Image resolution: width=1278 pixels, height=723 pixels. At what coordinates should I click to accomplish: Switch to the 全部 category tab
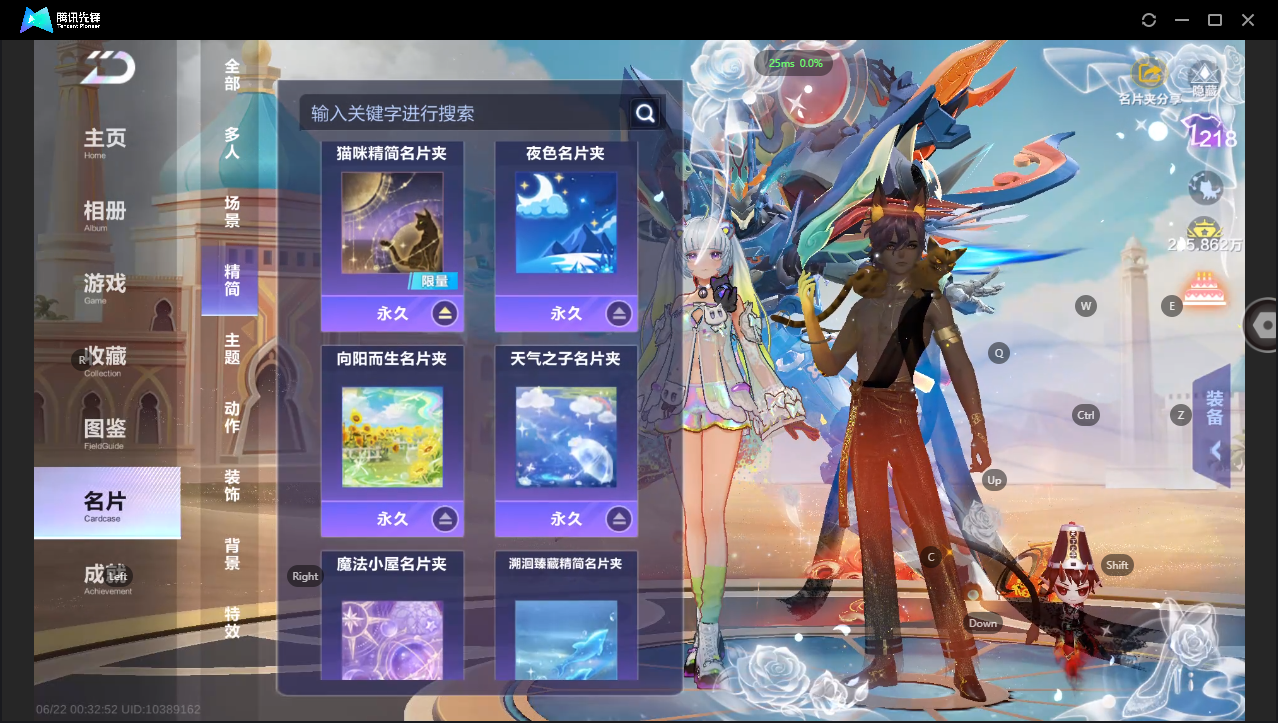[232, 74]
